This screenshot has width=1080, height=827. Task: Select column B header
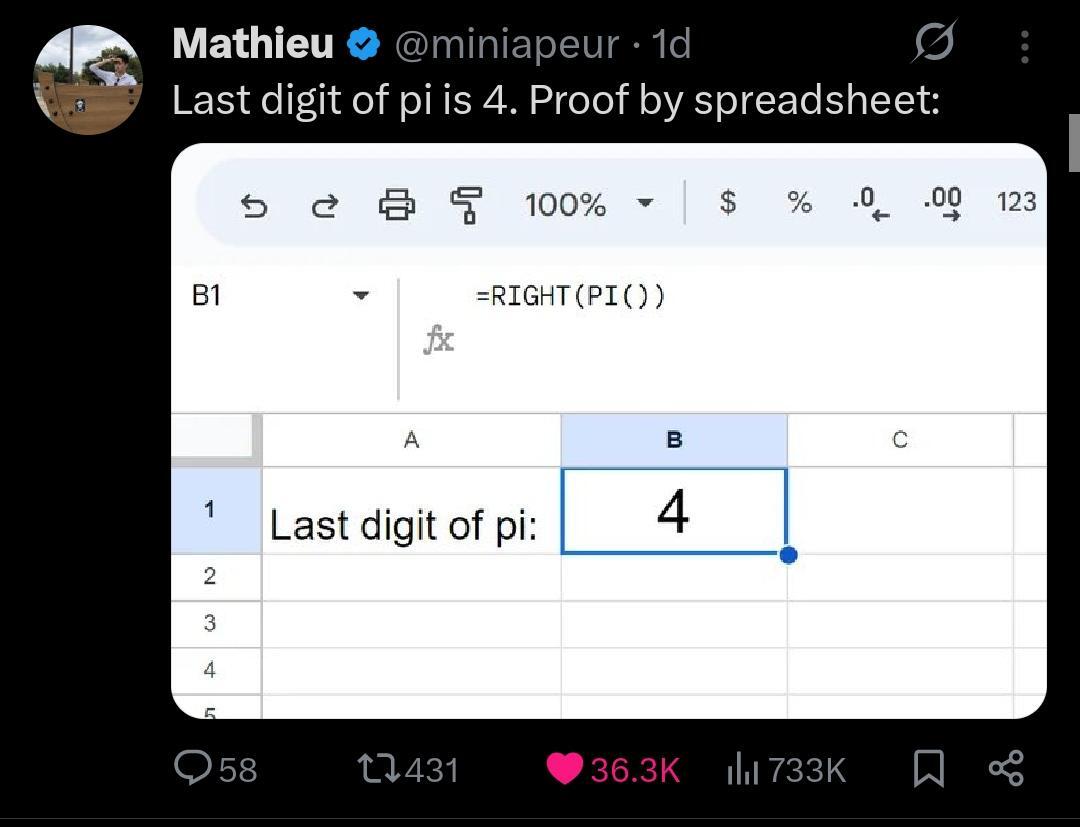(x=674, y=440)
